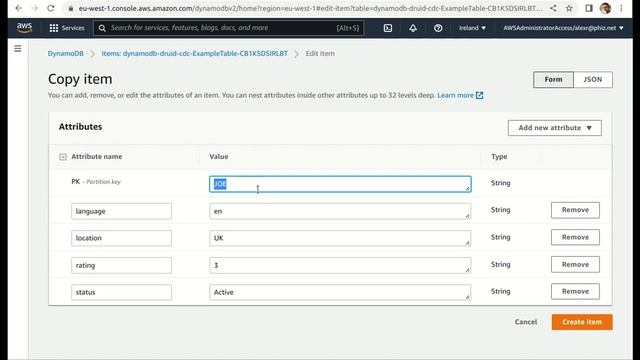
Task: Click the PK value field containing JOE
Action: (340, 184)
